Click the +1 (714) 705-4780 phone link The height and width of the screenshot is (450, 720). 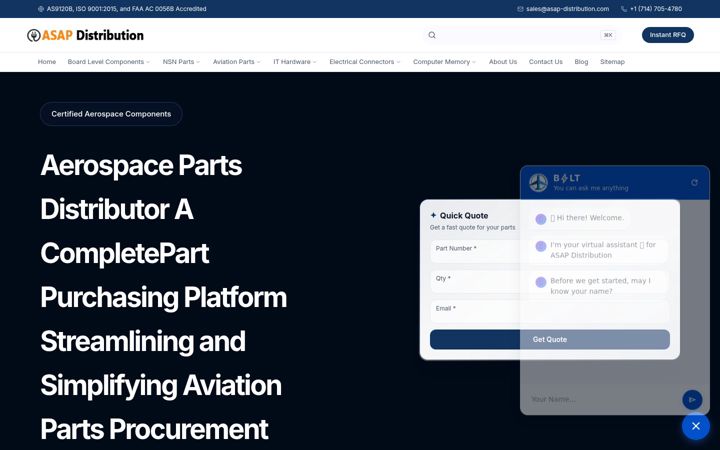click(656, 9)
